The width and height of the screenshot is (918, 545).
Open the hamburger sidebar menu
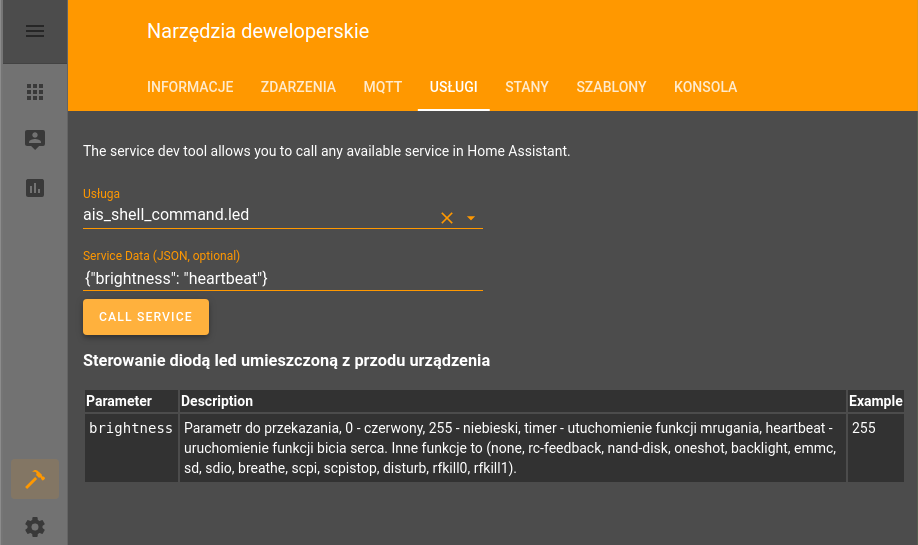point(35,31)
